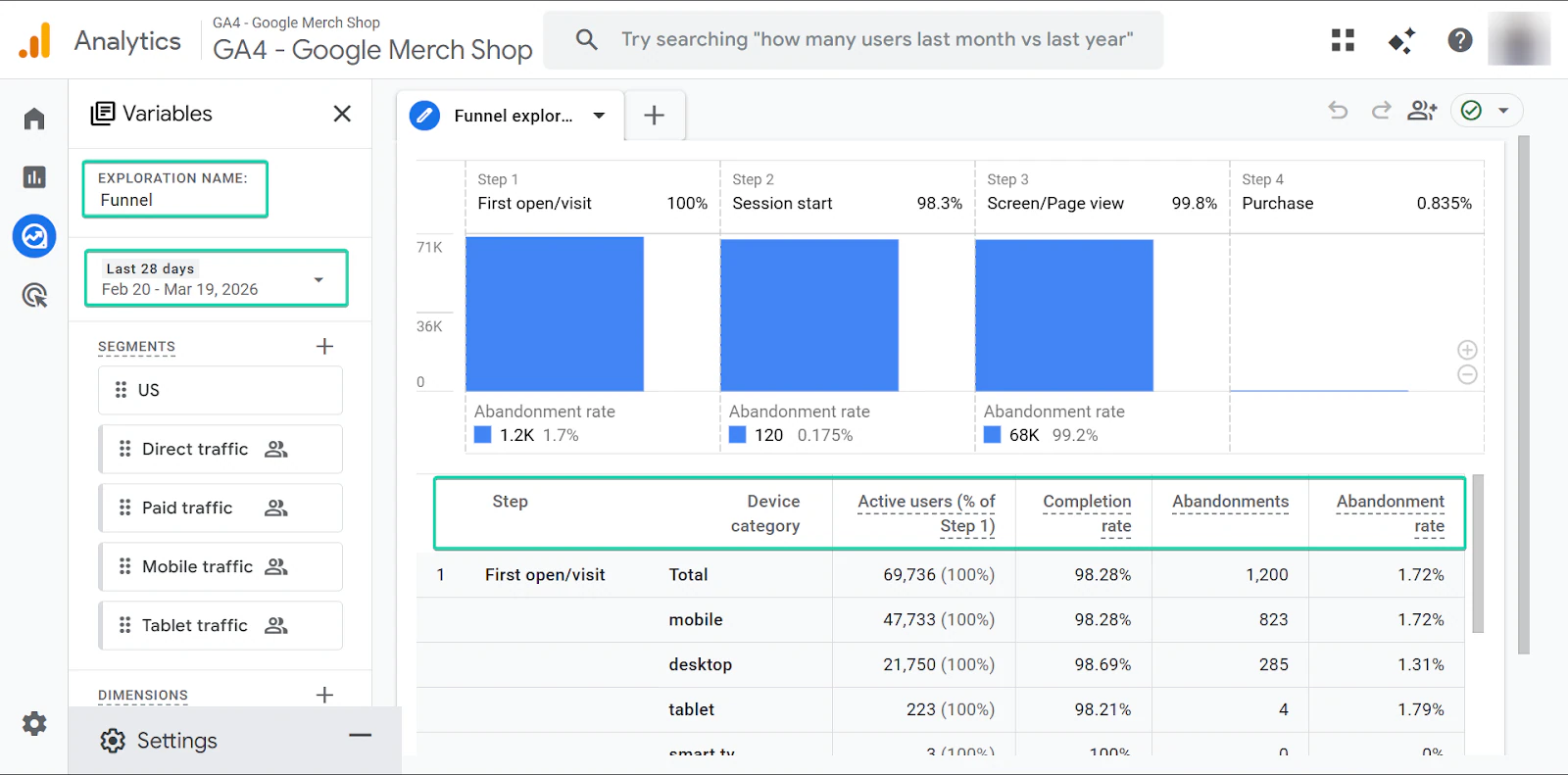
Task: Click the green check status icon
Action: pyautogui.click(x=1471, y=110)
